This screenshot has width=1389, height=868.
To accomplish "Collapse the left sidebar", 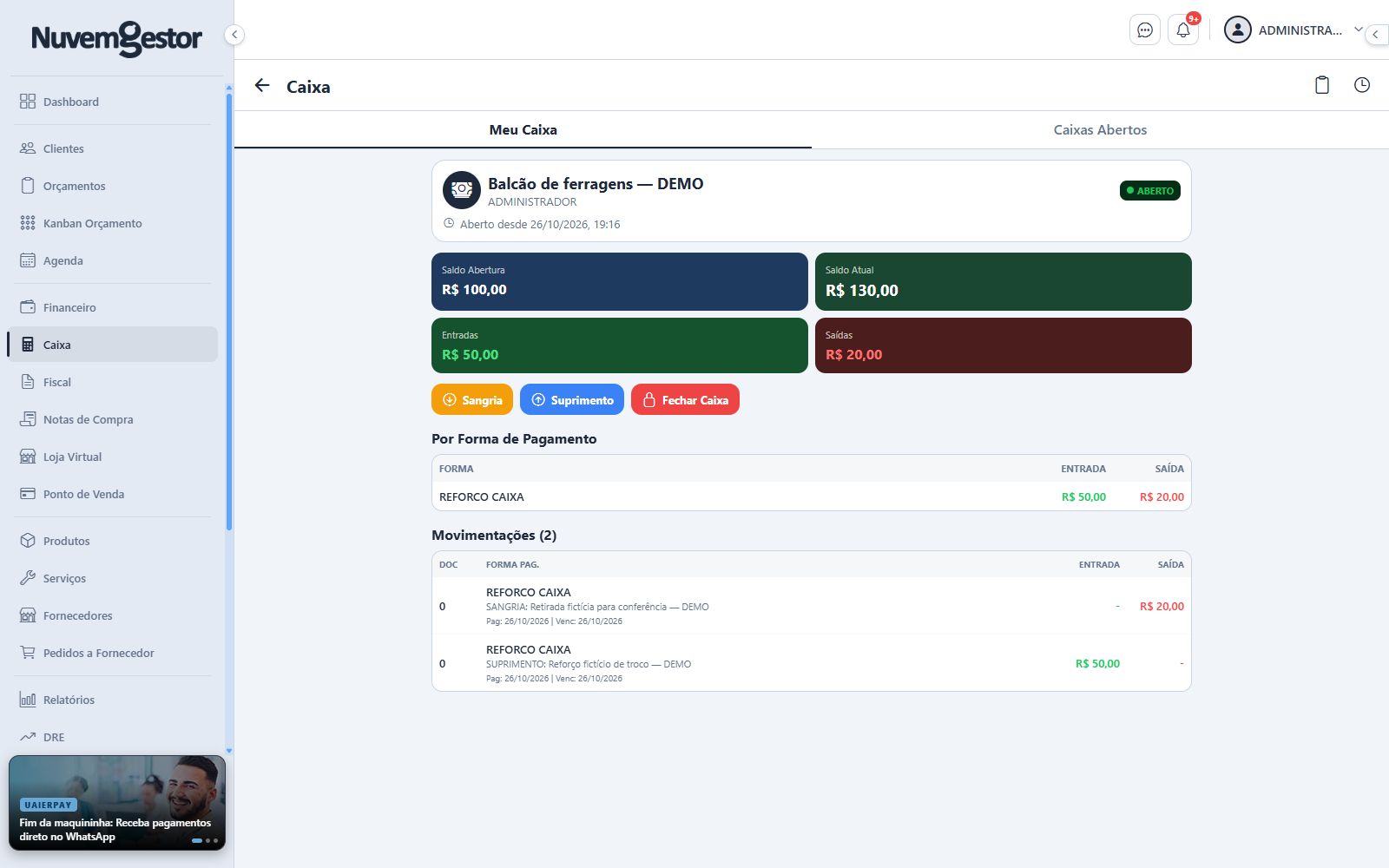I will click(234, 35).
